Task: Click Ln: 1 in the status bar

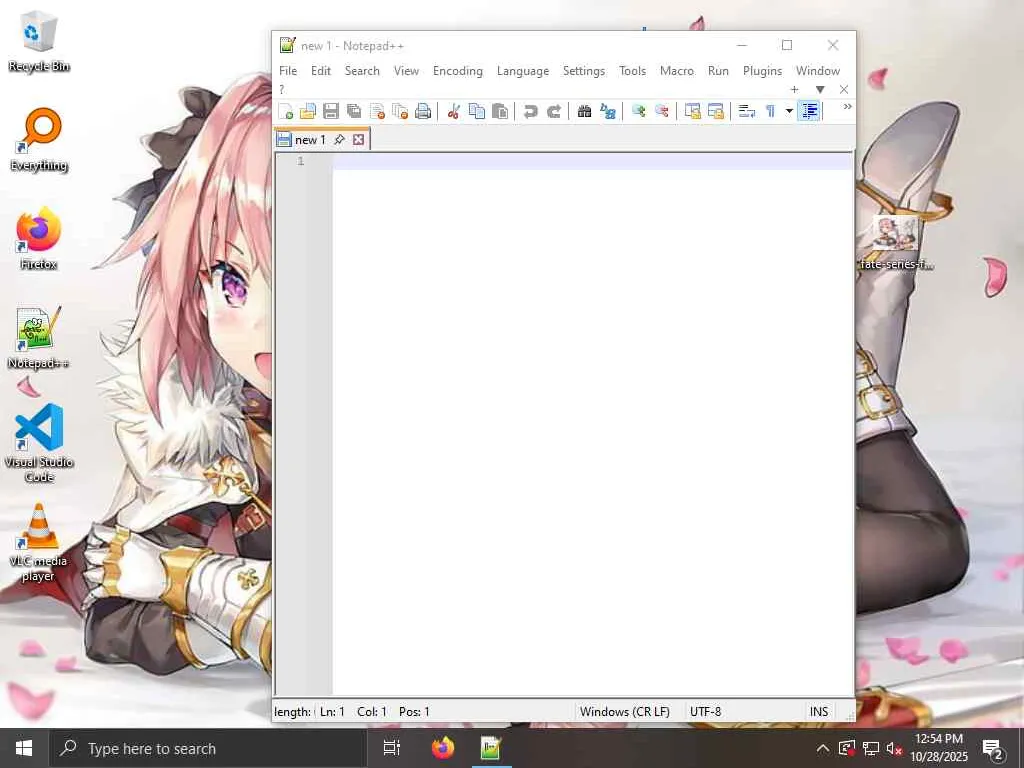Action: point(332,712)
